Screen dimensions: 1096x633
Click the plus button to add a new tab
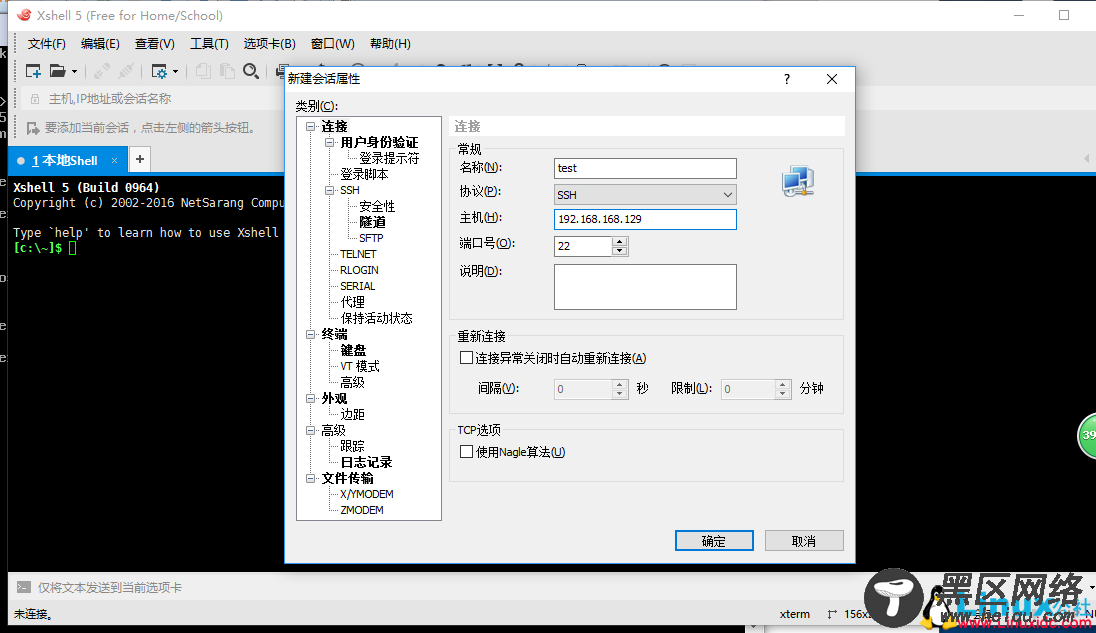click(x=140, y=159)
